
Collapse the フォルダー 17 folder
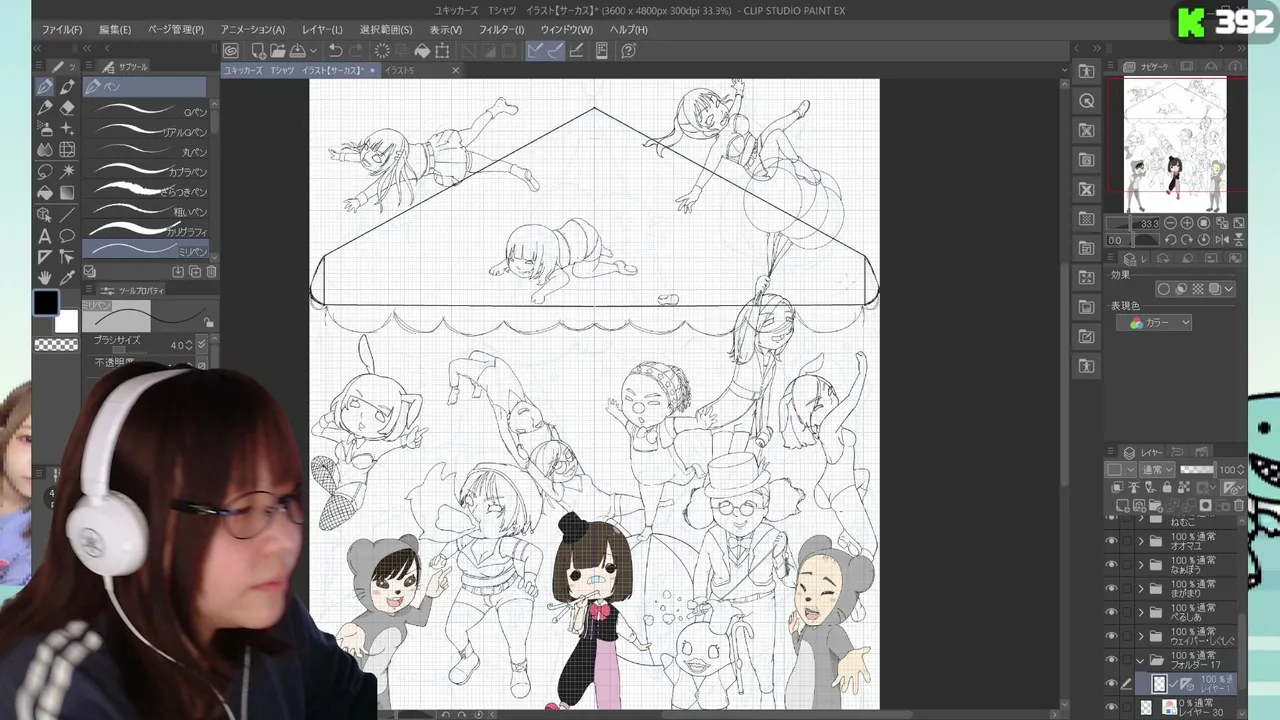pos(1141,660)
